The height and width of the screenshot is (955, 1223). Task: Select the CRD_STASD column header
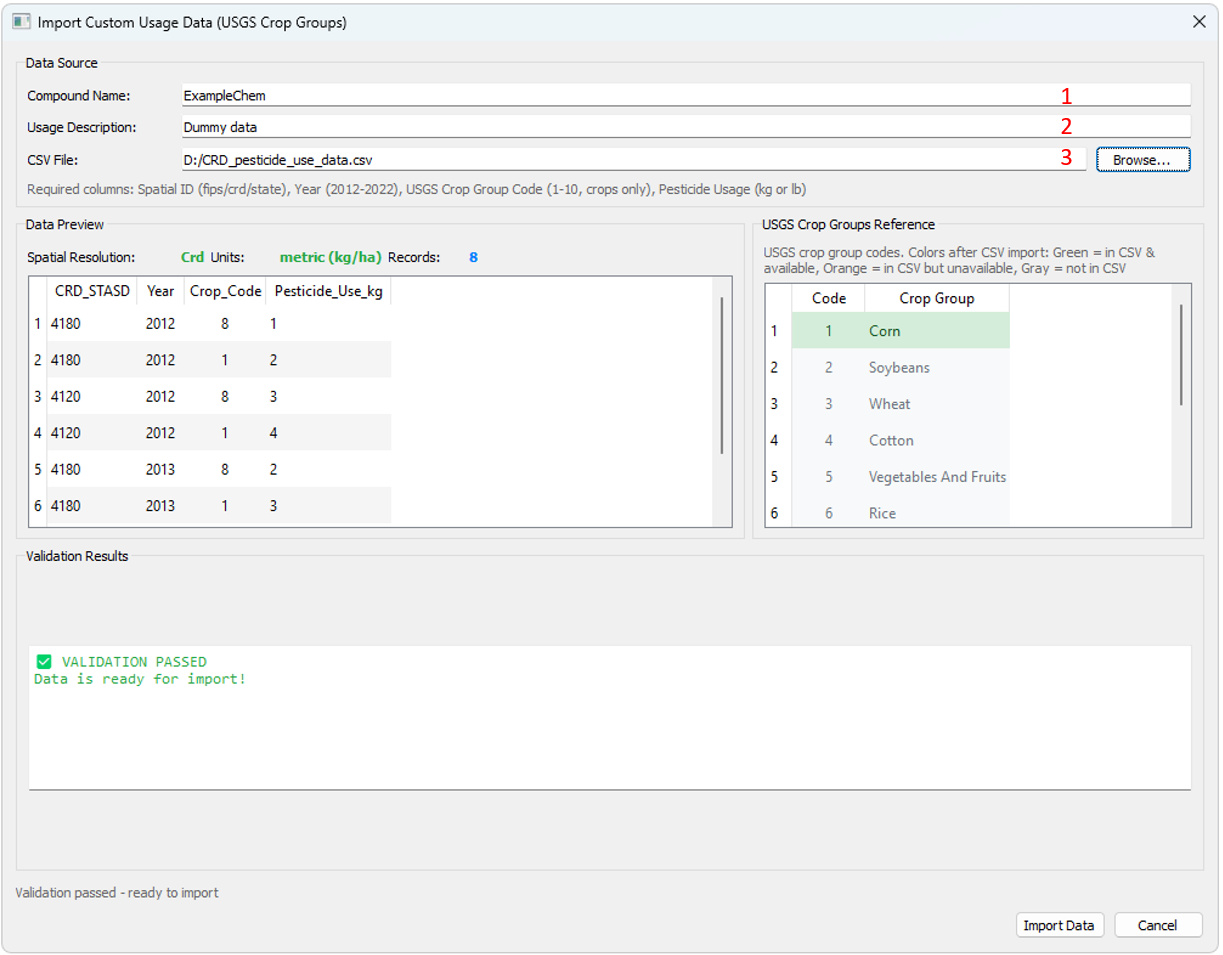click(92, 291)
